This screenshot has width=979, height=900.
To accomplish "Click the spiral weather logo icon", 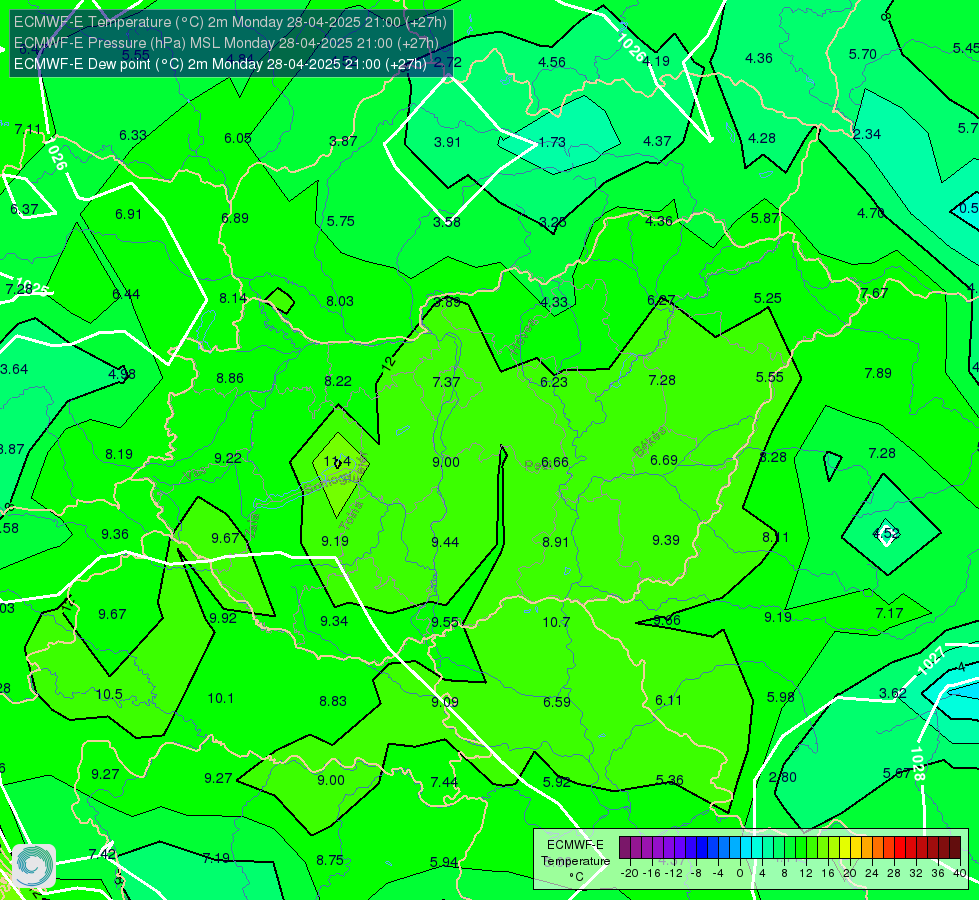I will pyautogui.click(x=34, y=866).
